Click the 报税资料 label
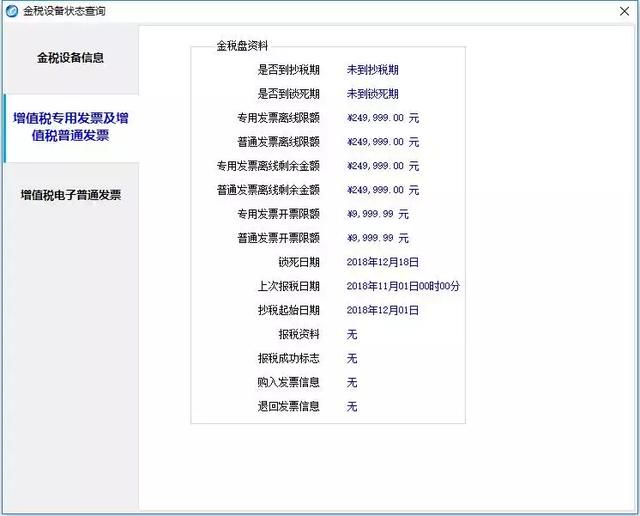The width and height of the screenshot is (640, 516). 299,334
